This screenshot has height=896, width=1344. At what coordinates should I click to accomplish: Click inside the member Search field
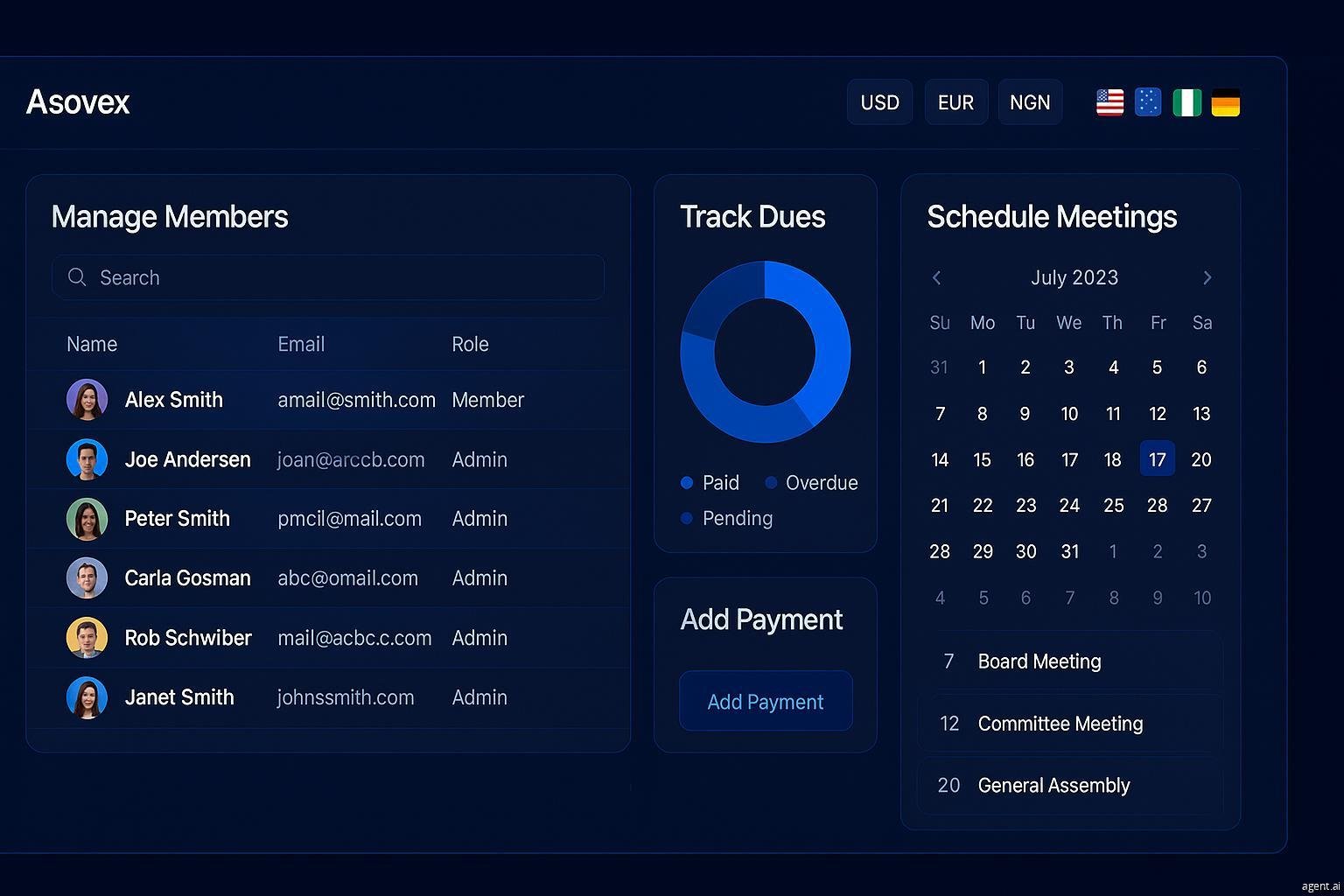(x=328, y=277)
